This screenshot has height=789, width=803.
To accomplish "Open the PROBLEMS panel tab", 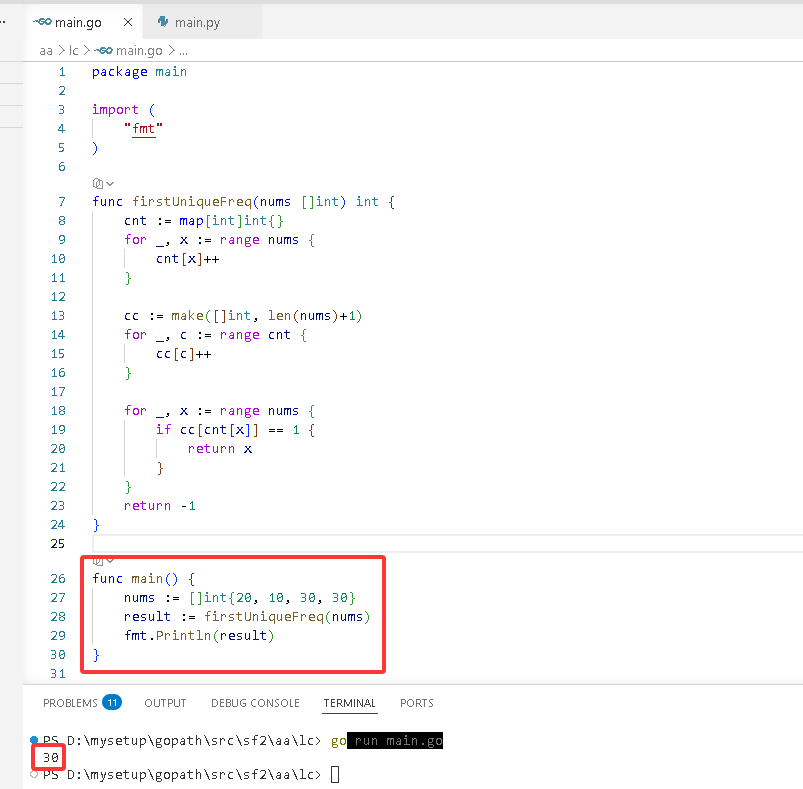I will coord(70,703).
